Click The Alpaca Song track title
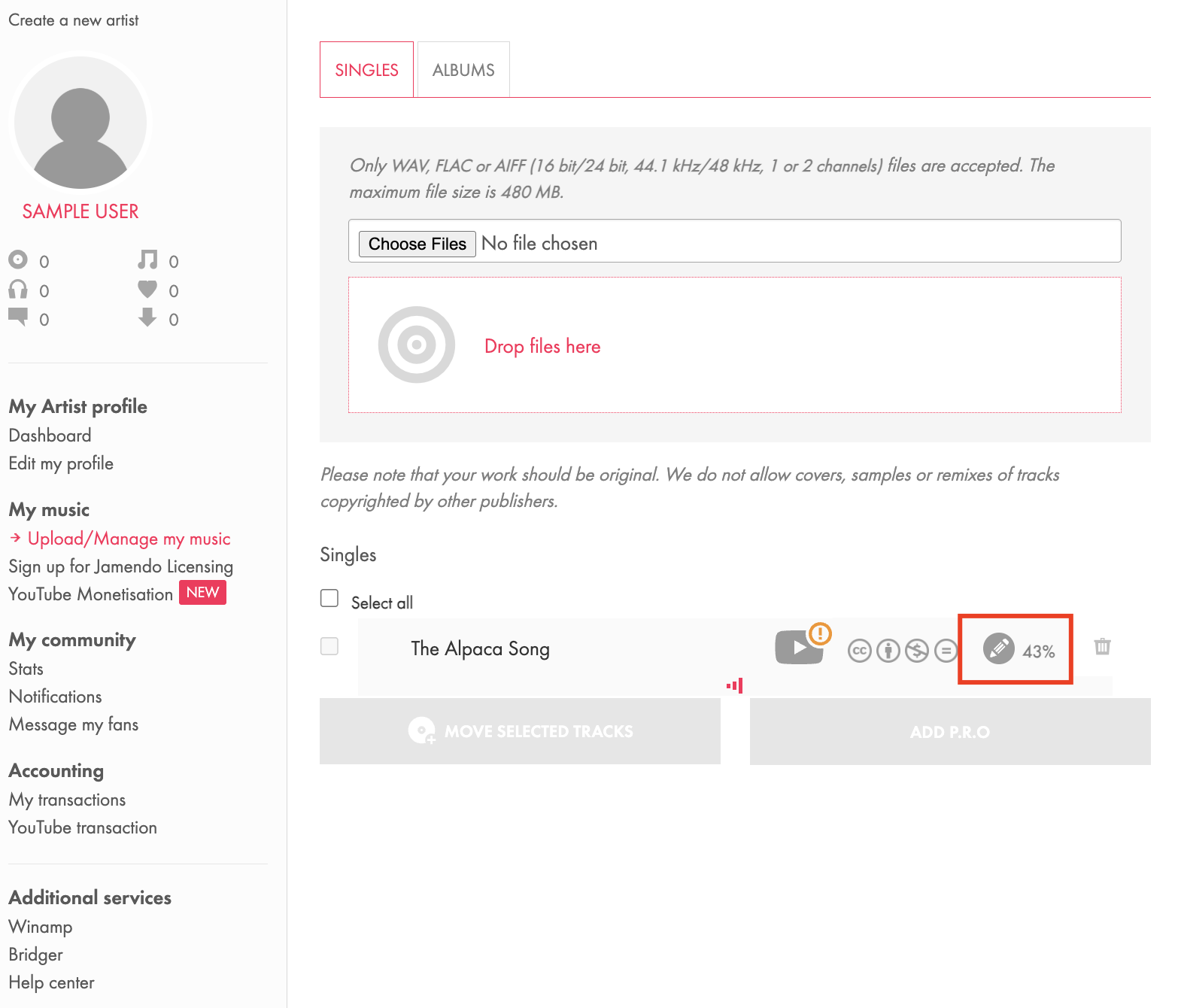 tap(480, 649)
